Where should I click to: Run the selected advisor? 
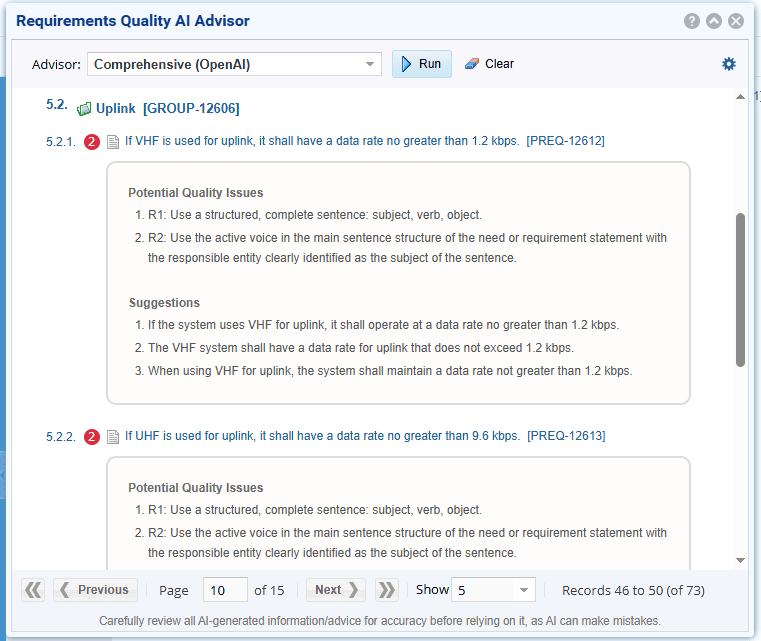click(x=421, y=64)
